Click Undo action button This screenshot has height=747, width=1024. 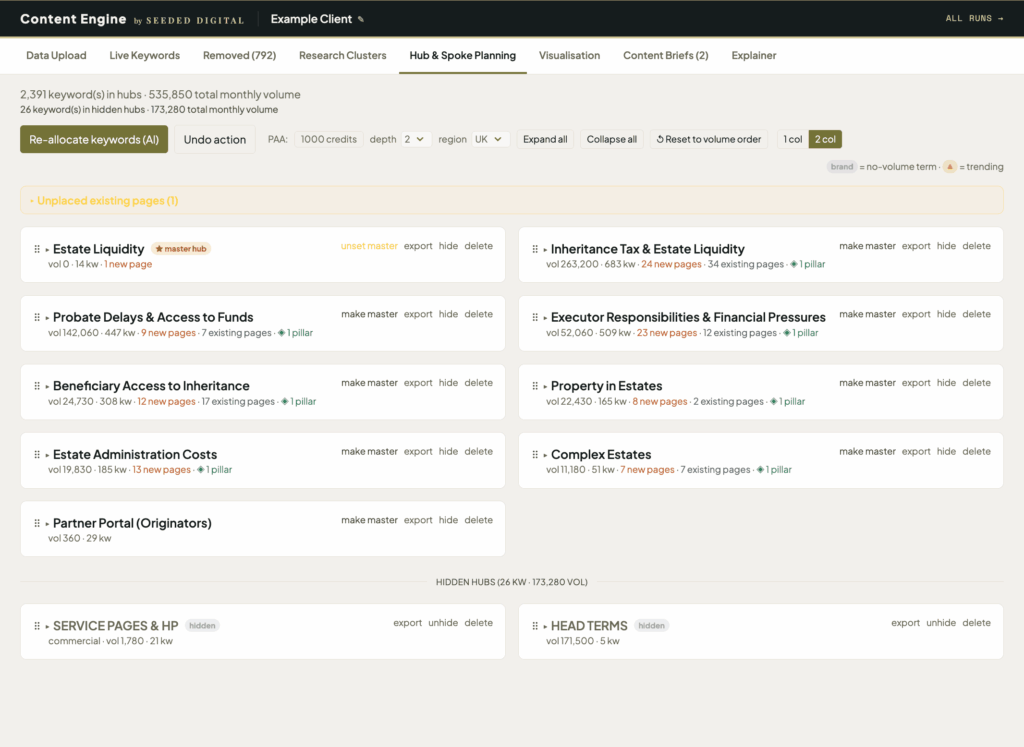click(215, 139)
